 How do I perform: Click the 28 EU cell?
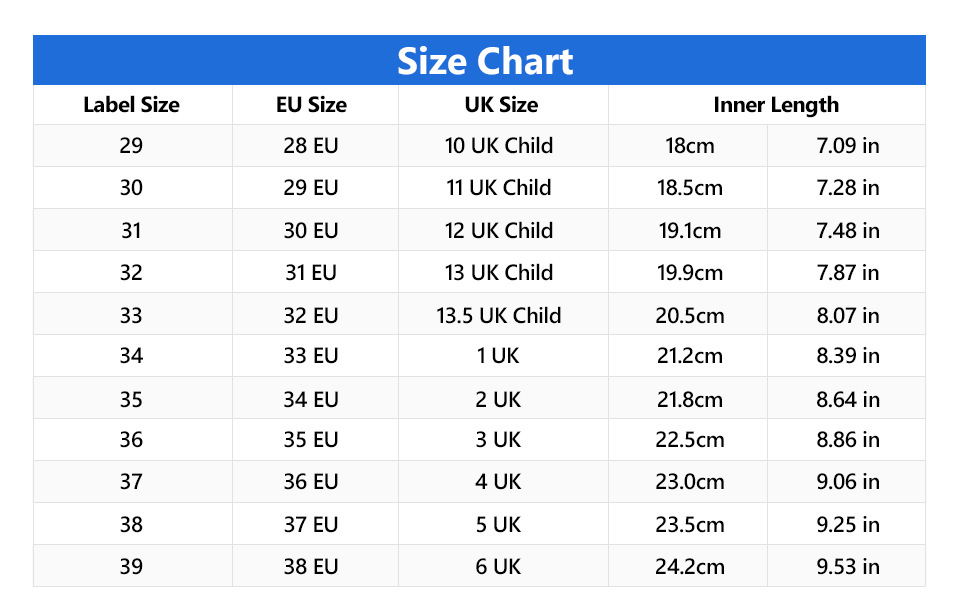click(311, 146)
